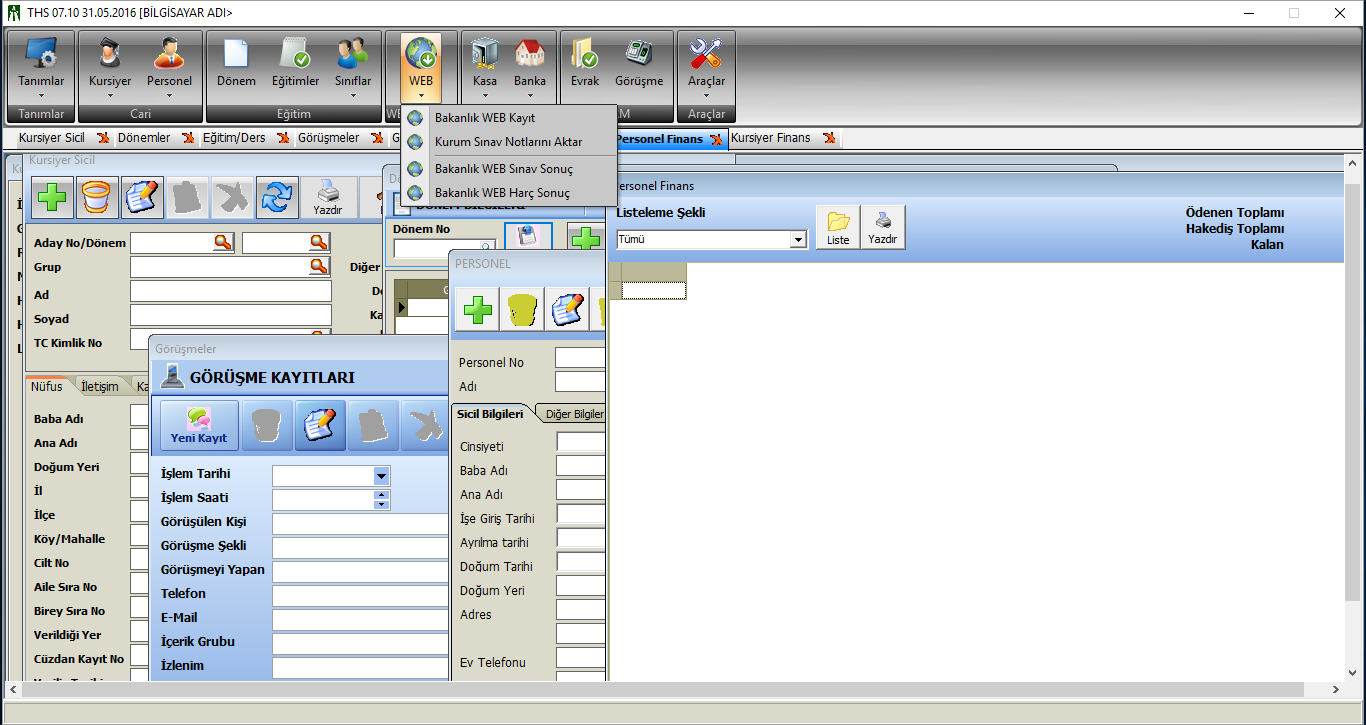Expand the Kursiyer ribbon dropdown arrow
Image resolution: width=1366 pixels, height=725 pixels.
110,97
